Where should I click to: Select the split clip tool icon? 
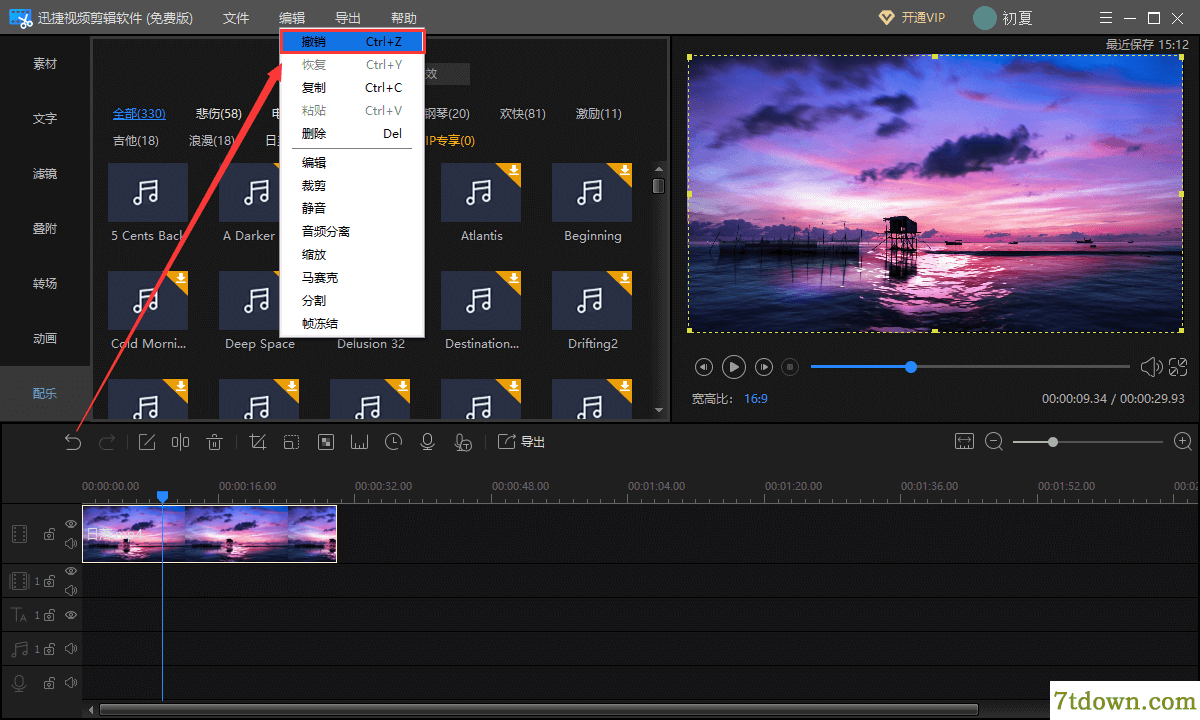click(x=181, y=442)
